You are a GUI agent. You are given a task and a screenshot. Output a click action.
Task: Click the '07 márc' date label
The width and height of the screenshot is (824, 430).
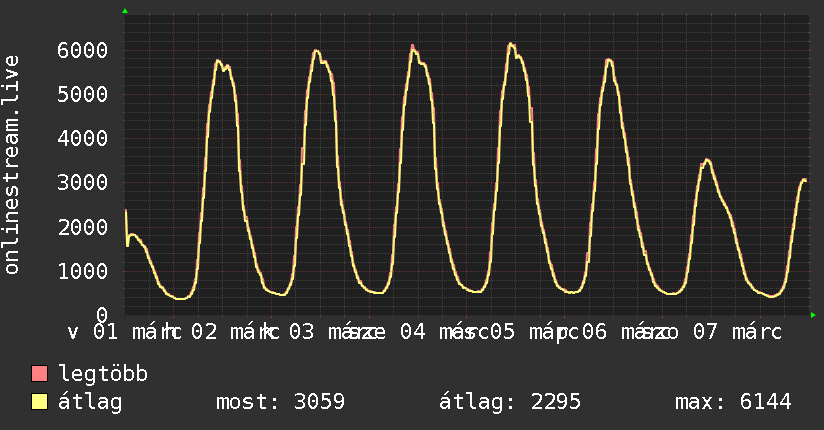737,332
